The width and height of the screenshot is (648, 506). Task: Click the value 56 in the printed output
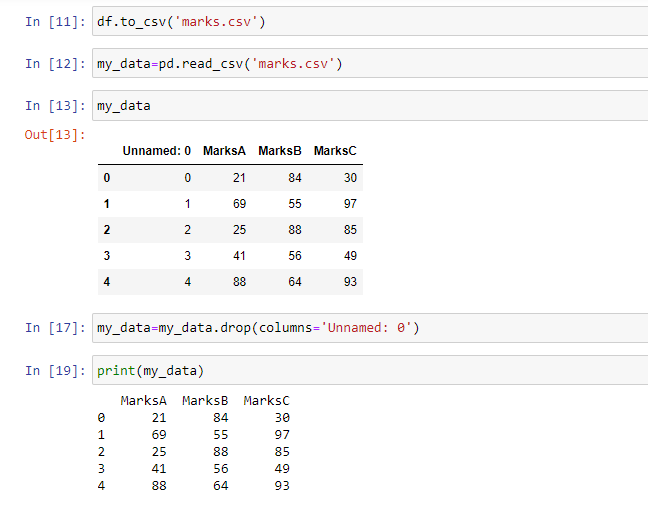[221, 468]
